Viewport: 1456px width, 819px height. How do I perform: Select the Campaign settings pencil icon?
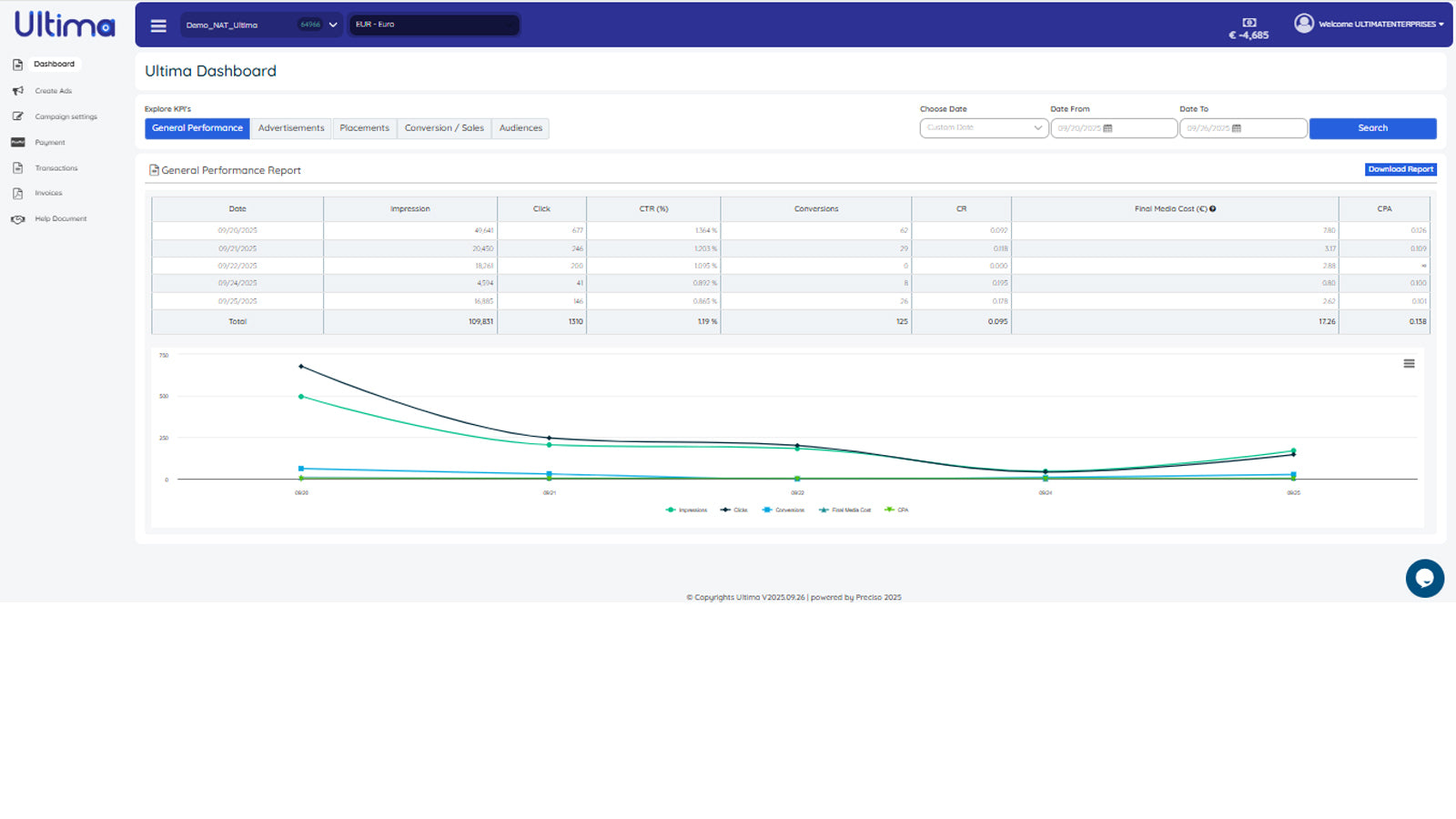point(18,116)
